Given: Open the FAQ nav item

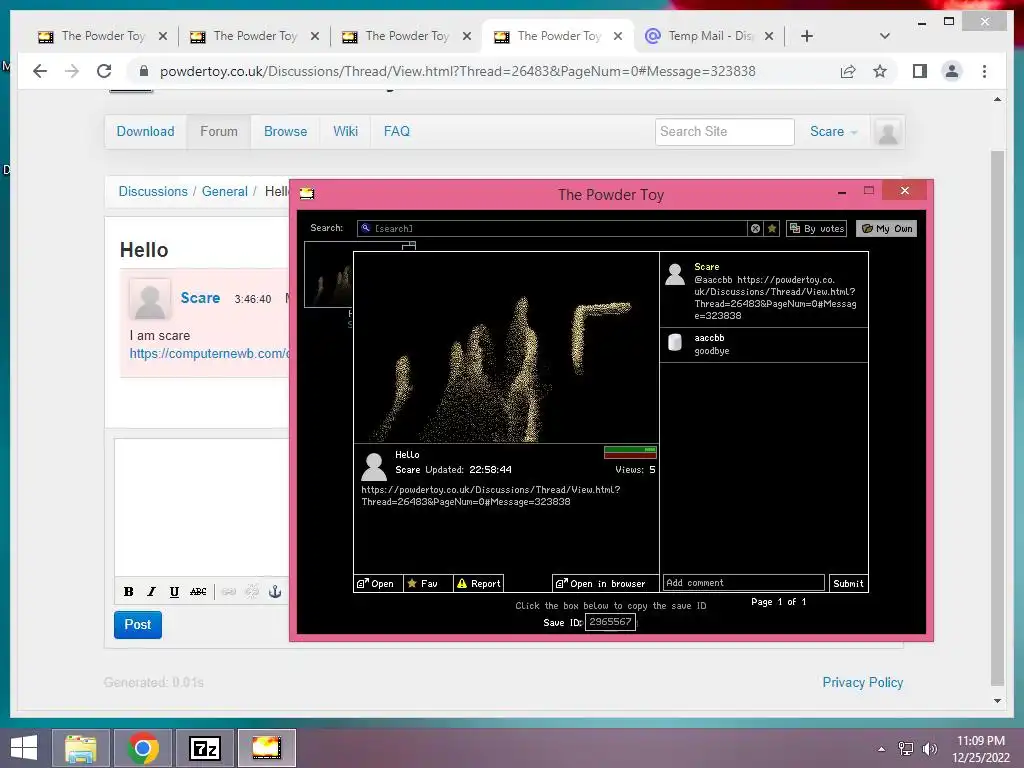Looking at the screenshot, I should [x=397, y=131].
